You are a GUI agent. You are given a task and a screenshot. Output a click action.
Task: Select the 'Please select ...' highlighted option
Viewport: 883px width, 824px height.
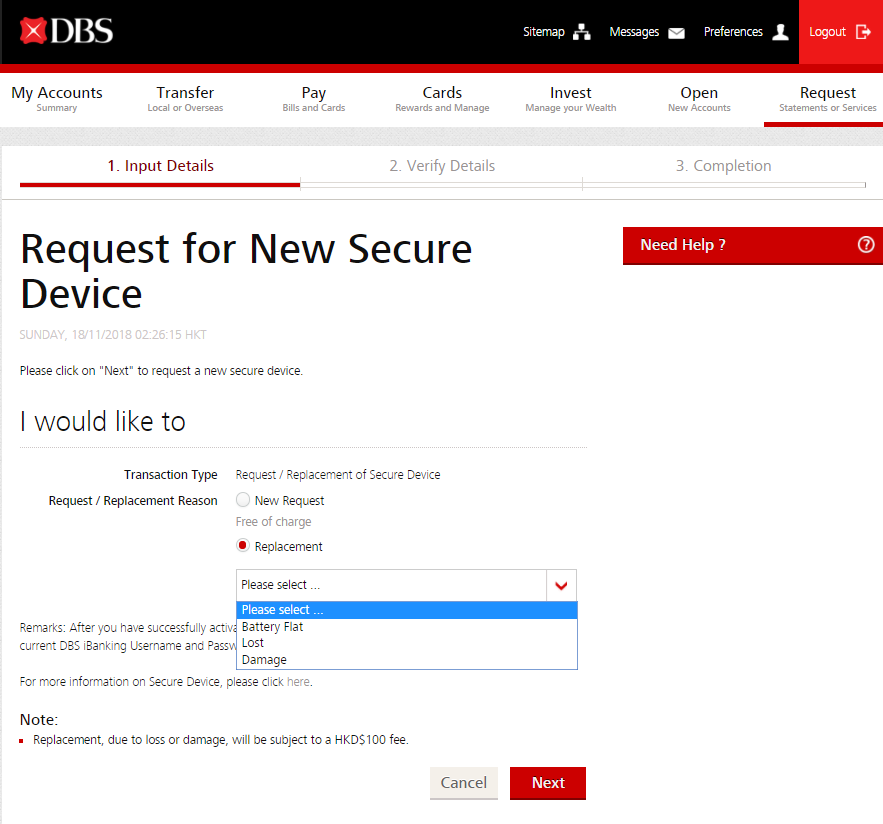[282, 610]
